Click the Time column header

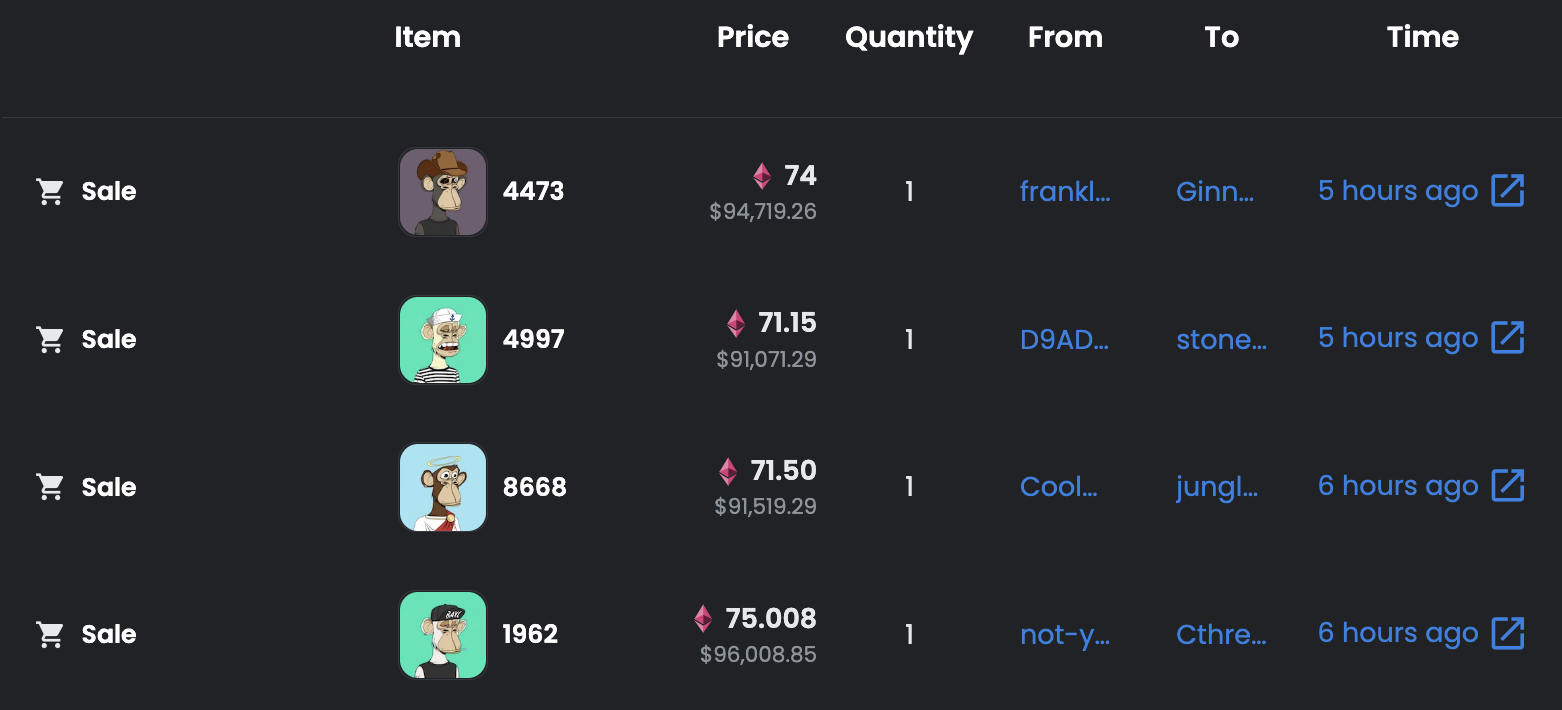[x=1422, y=38]
